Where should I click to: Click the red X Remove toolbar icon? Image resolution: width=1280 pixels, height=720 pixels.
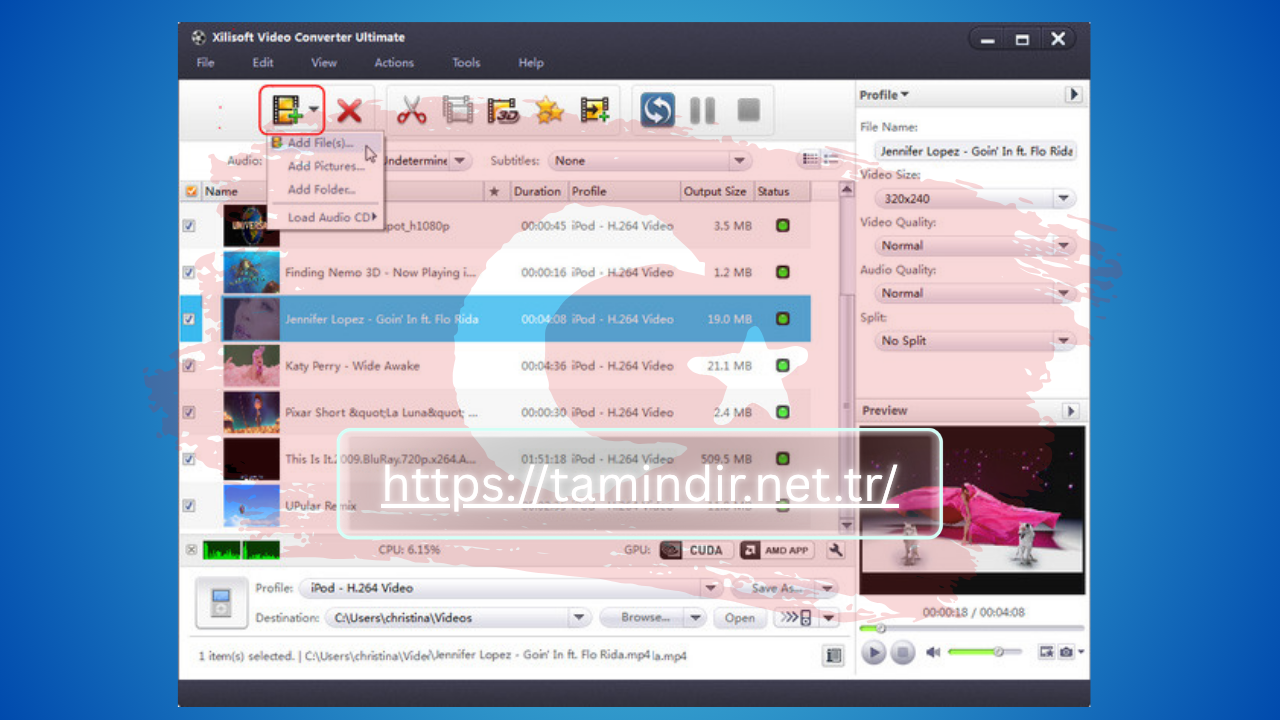pos(349,110)
